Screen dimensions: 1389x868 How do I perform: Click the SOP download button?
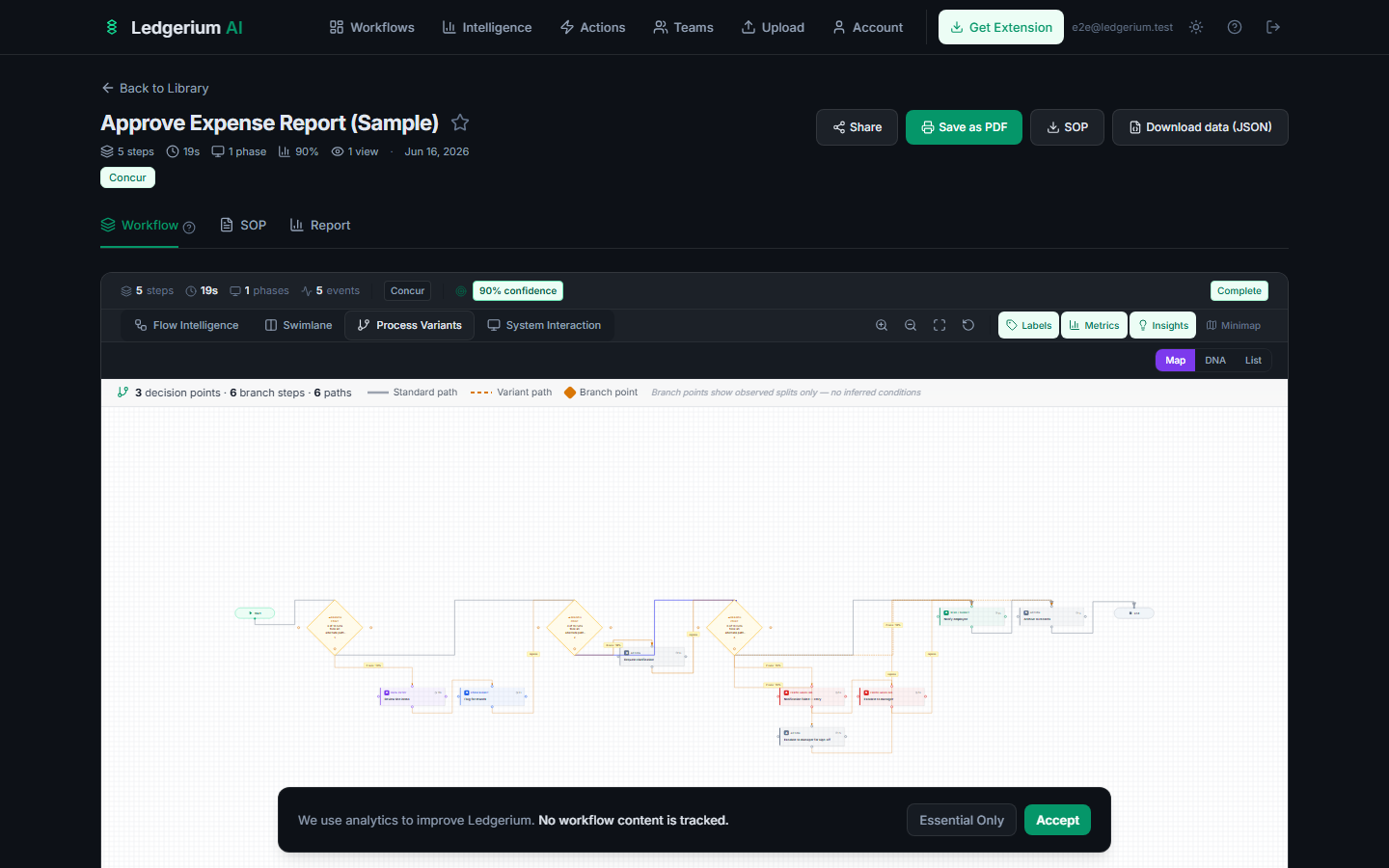click(1067, 127)
